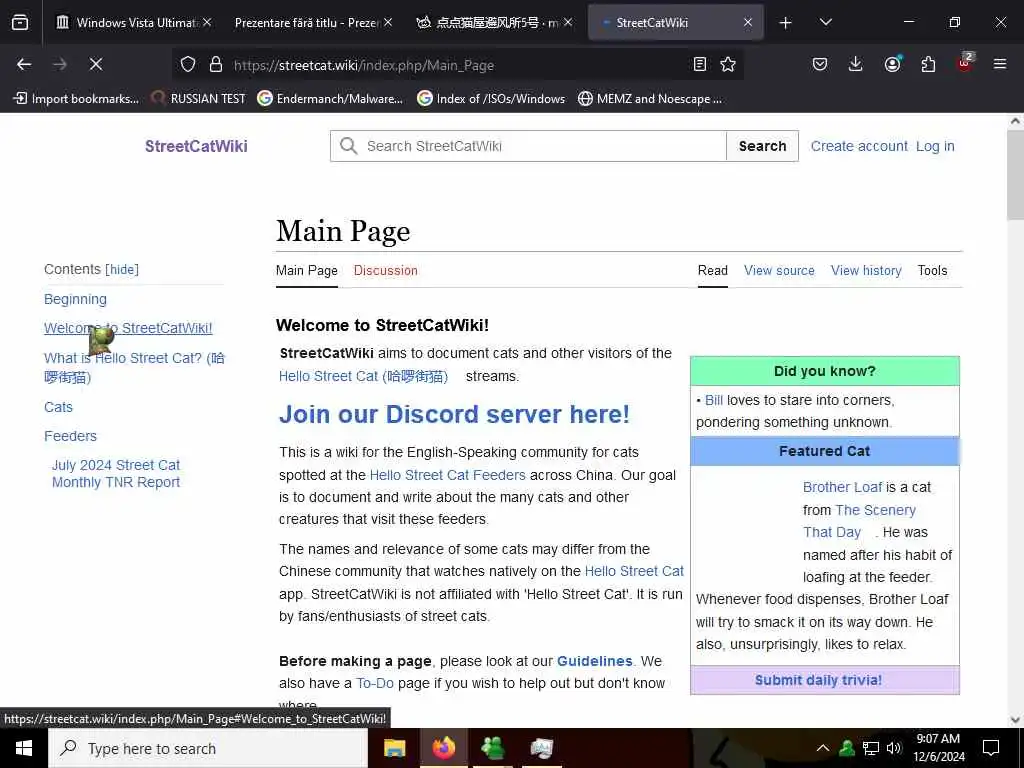1024x768 pixels.
Task: Open the uBlock extension icon with badge
Action: 965,63
